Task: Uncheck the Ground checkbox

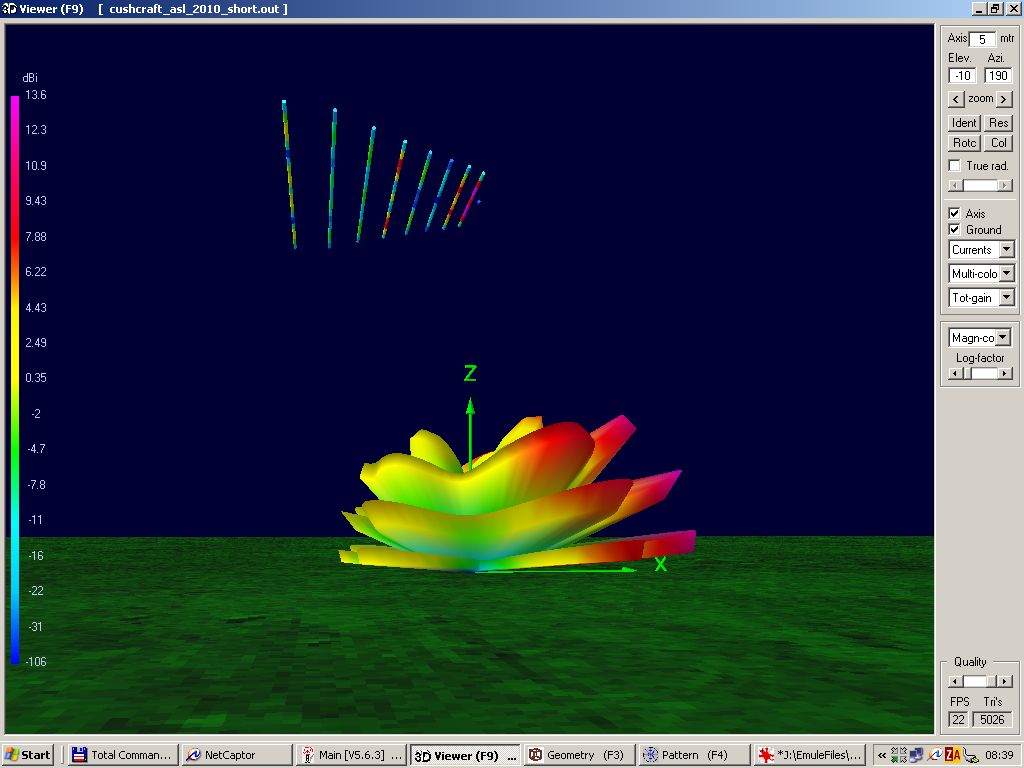Action: pos(955,230)
